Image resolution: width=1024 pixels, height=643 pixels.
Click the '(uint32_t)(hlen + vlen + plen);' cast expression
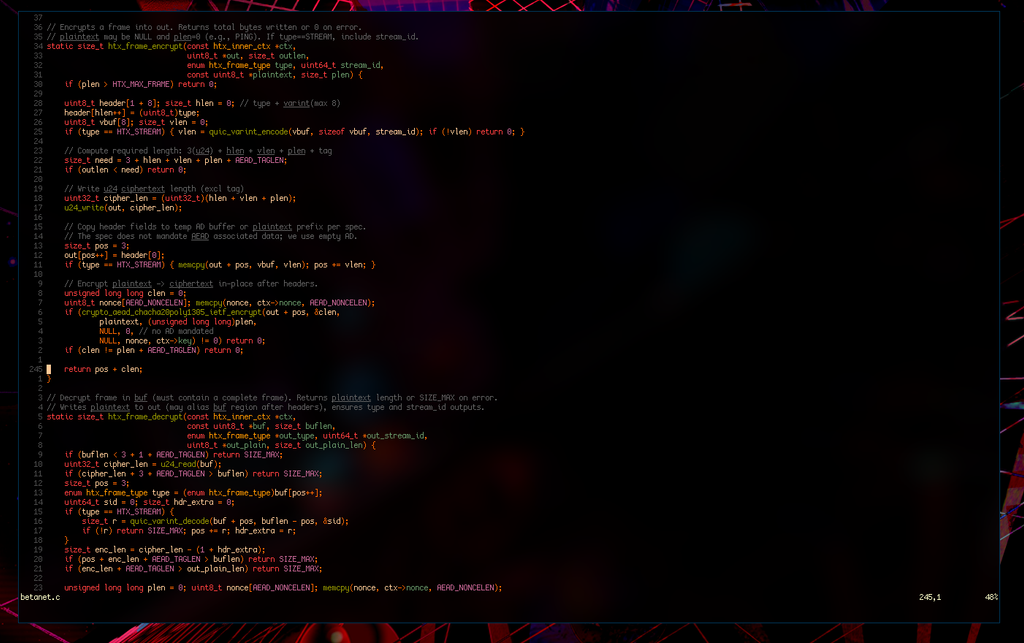pyautogui.click(x=228, y=198)
